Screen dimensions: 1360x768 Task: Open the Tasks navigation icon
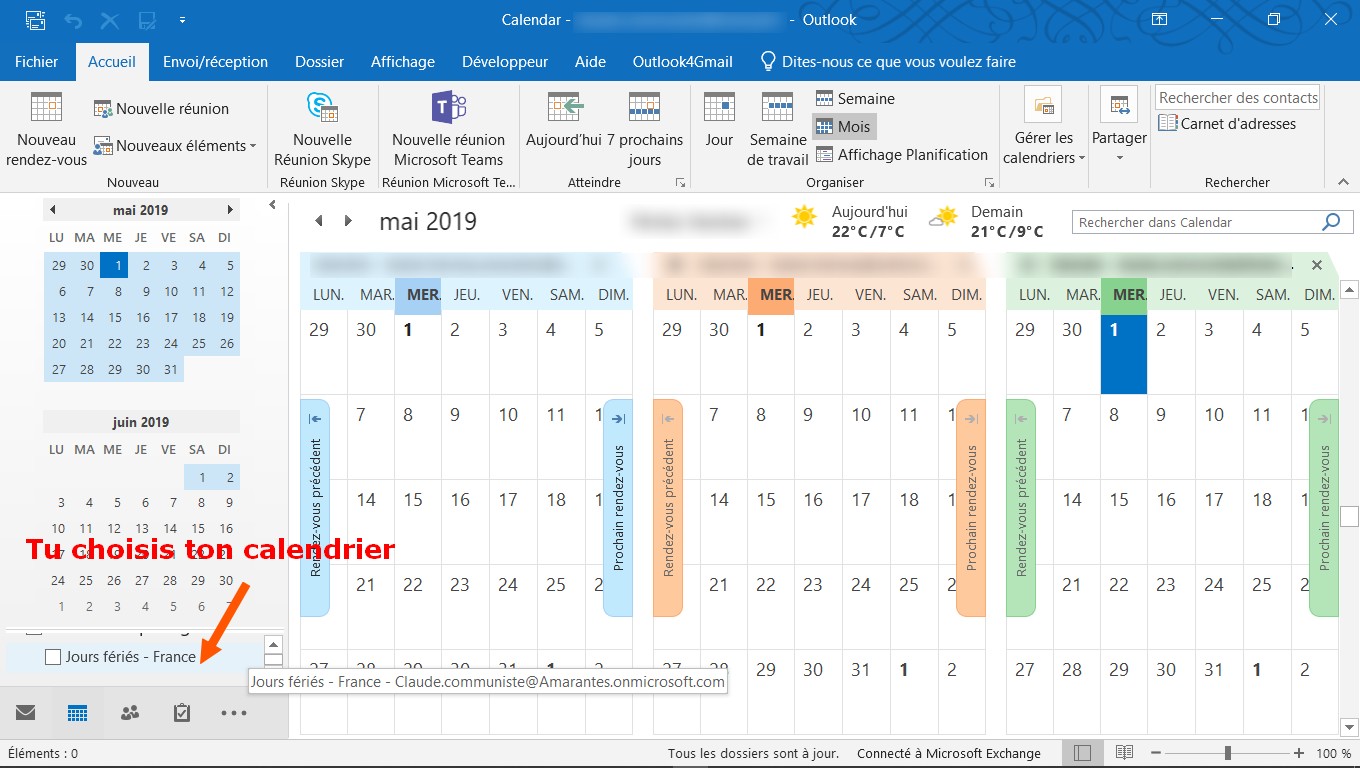coord(181,713)
